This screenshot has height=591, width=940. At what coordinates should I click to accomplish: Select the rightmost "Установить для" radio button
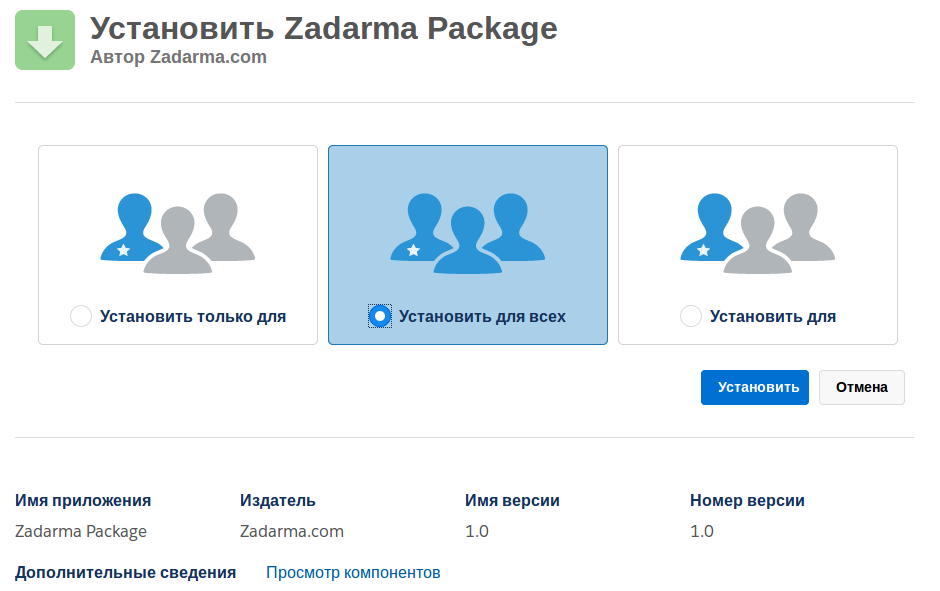690,317
